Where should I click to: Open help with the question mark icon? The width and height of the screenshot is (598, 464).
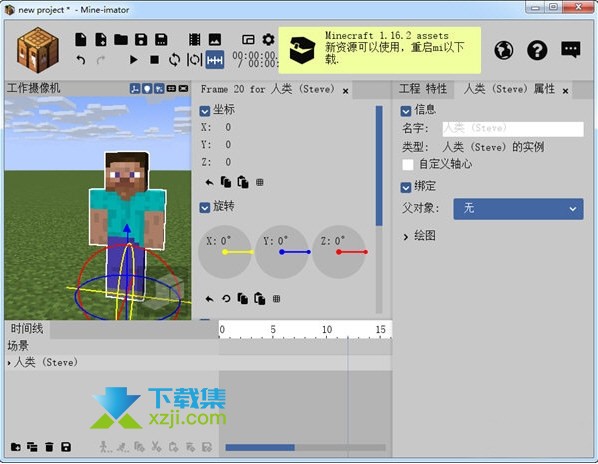(537, 50)
